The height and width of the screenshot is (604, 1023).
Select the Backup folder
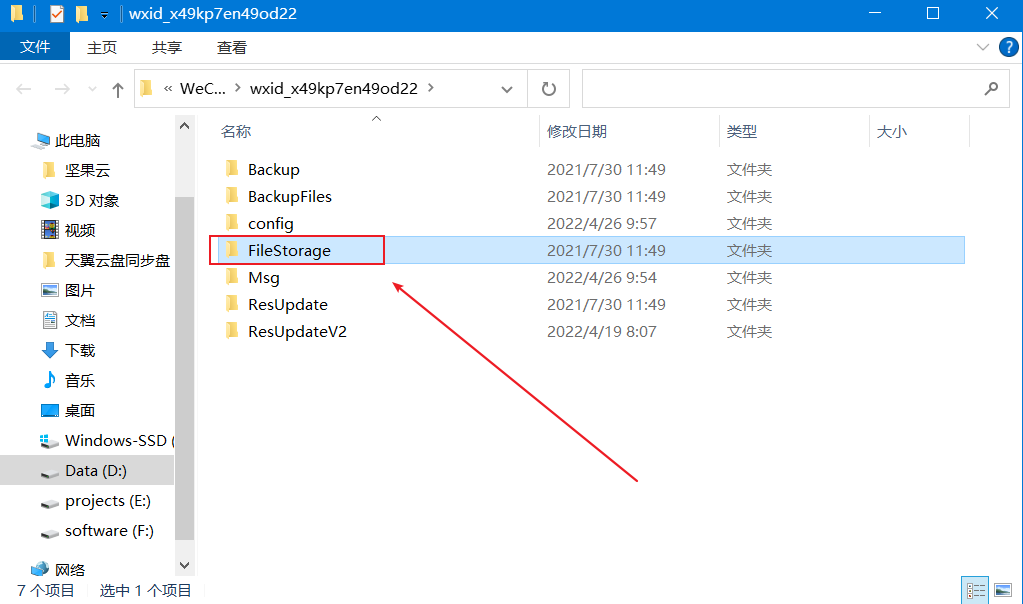pos(273,170)
